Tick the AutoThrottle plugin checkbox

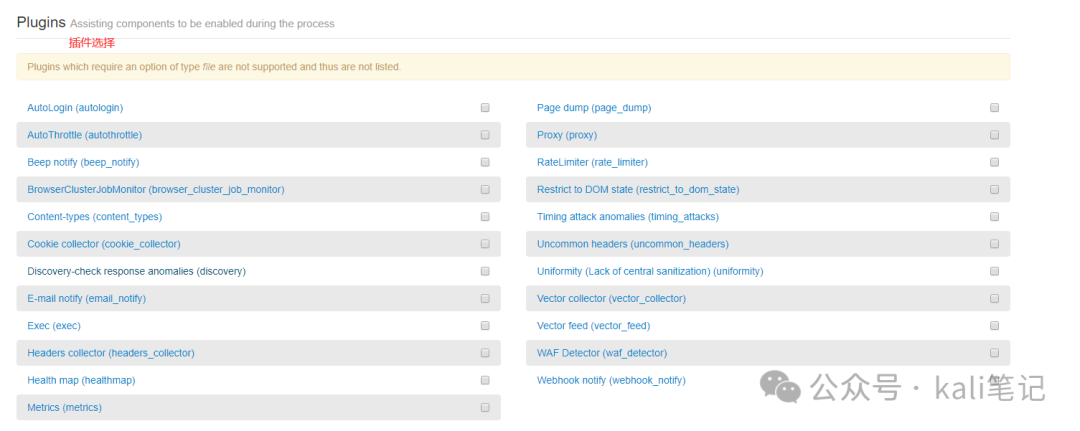pos(485,135)
